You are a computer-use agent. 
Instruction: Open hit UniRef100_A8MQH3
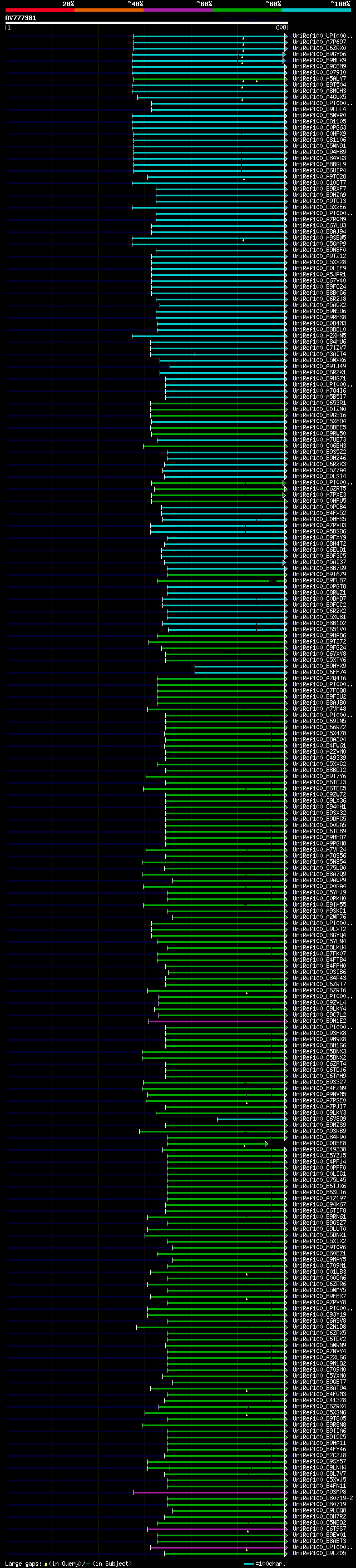[319, 91]
